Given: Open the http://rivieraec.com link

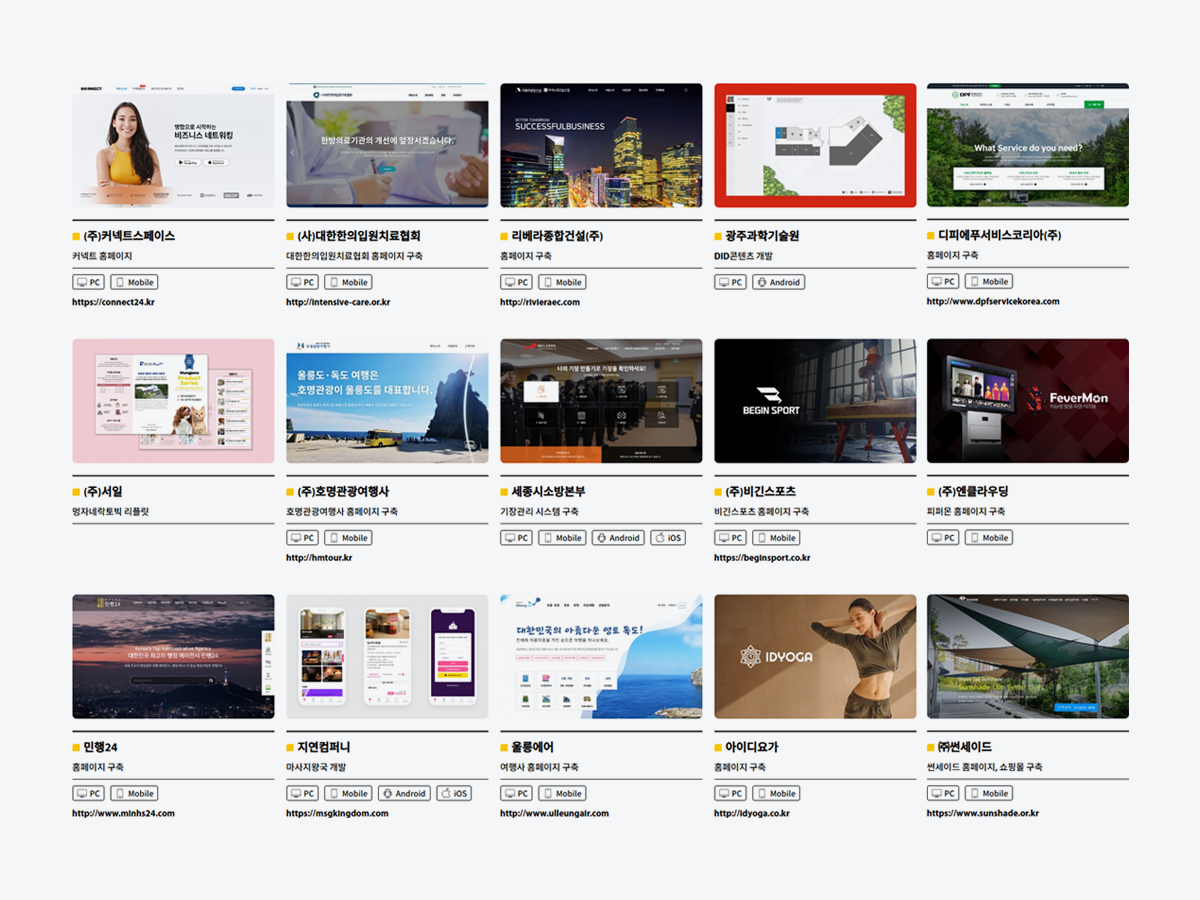Looking at the screenshot, I should [x=539, y=302].
